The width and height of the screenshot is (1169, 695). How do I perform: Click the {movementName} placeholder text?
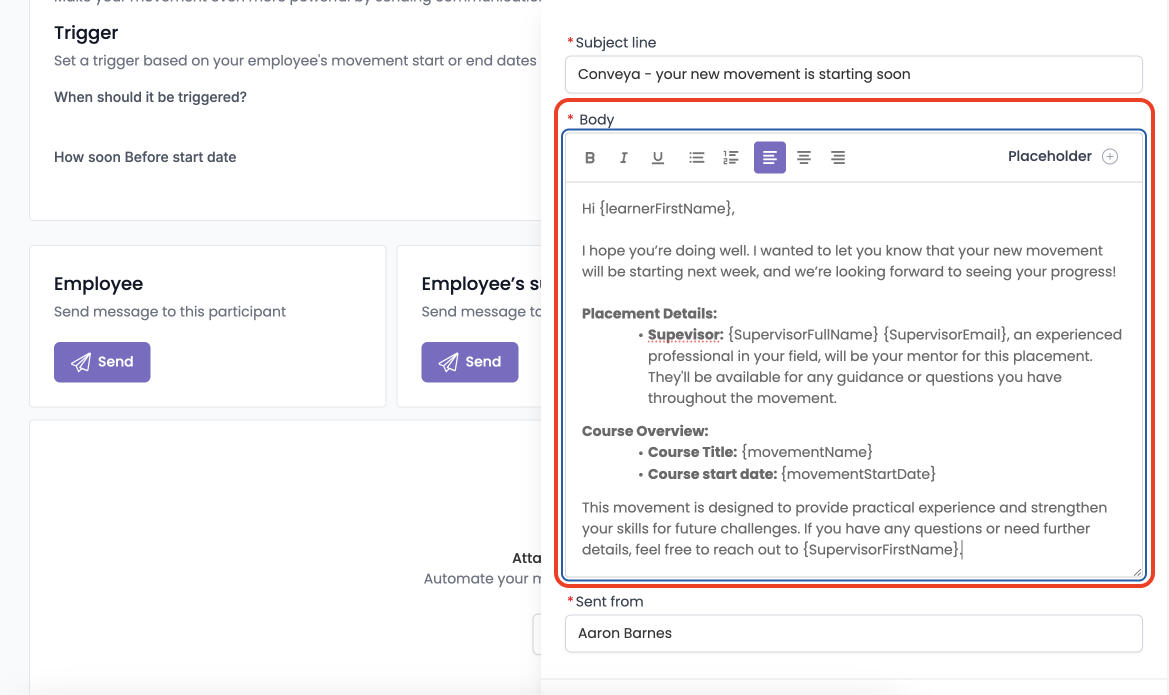pos(807,452)
